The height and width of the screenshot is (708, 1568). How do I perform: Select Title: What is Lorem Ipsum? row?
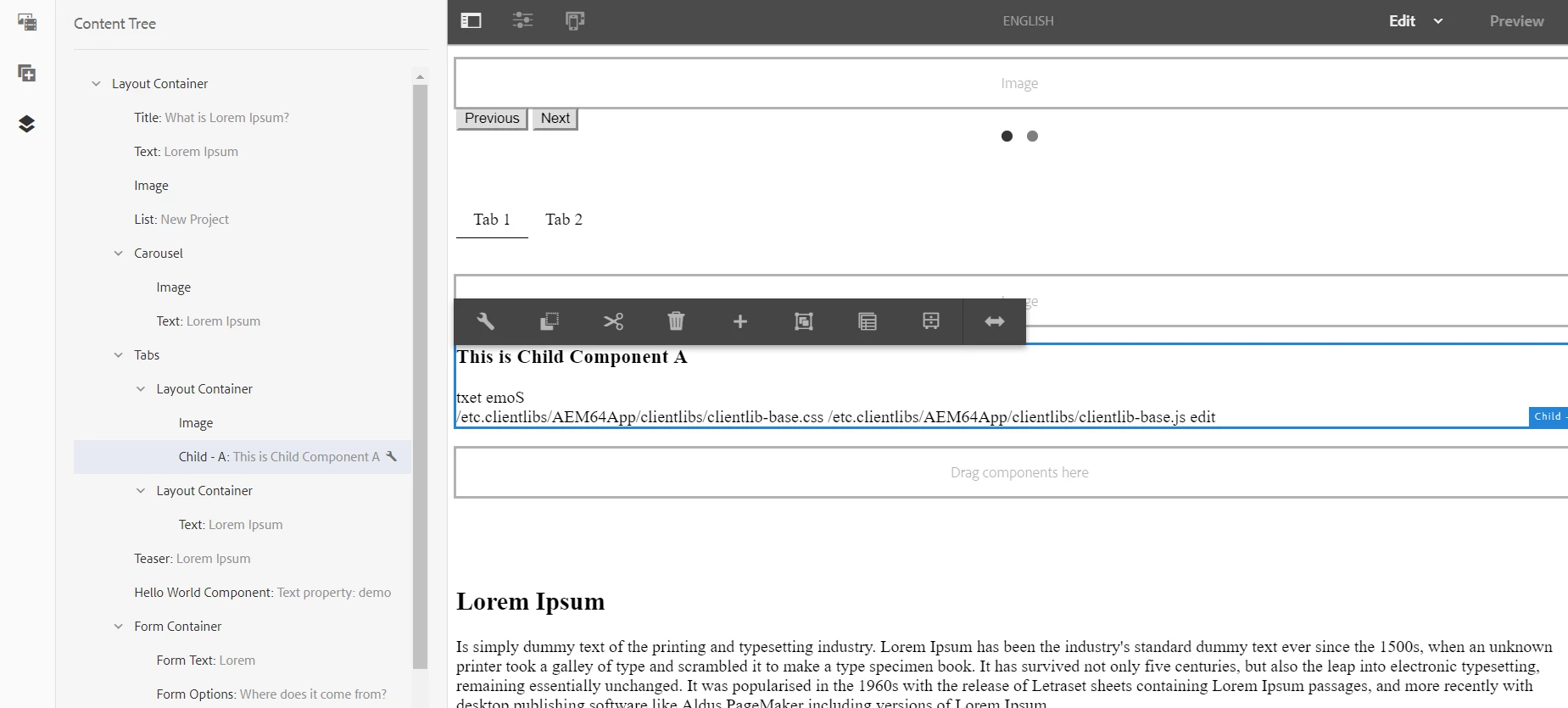coord(243,118)
